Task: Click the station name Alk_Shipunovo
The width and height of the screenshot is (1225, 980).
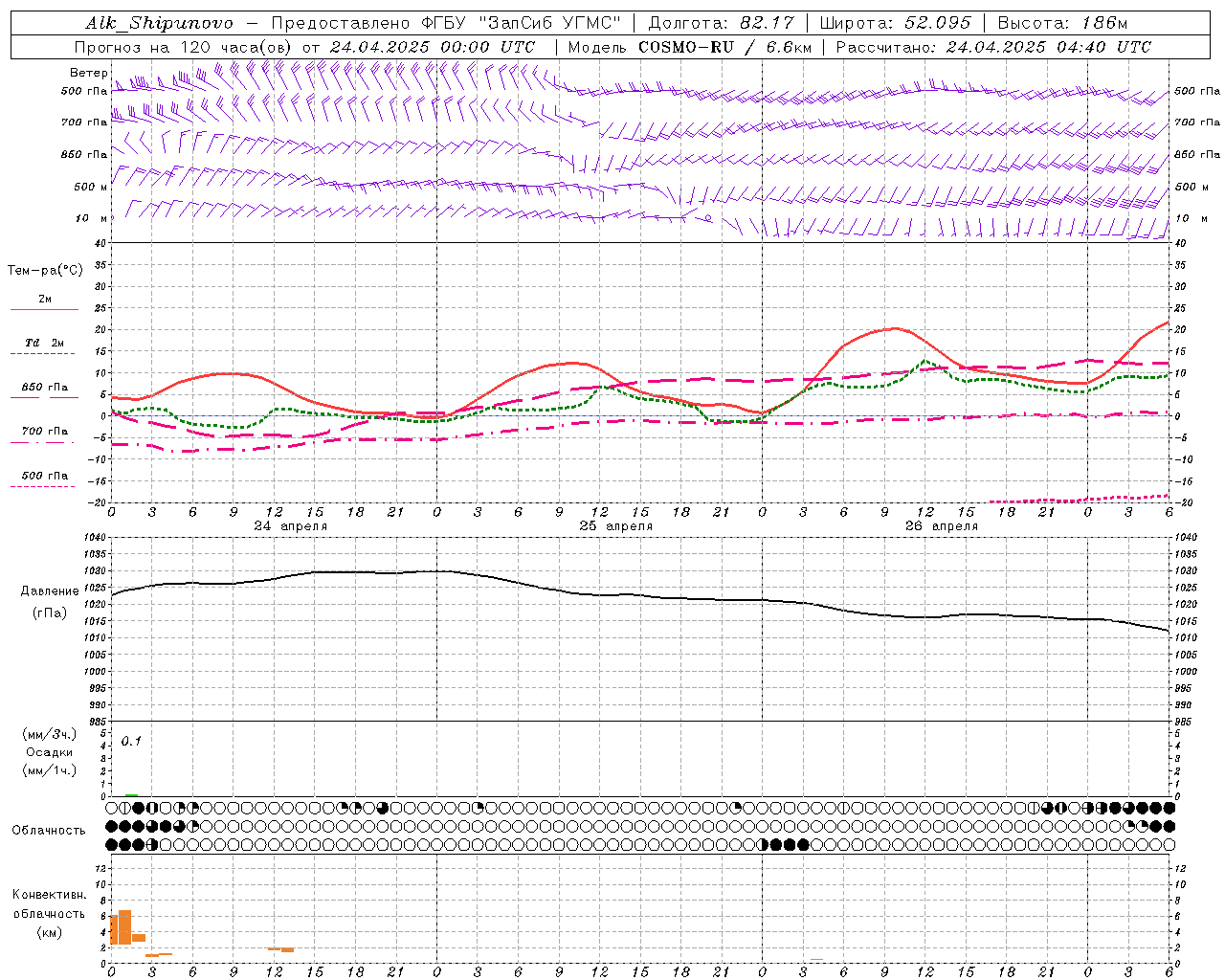Action: [159, 23]
